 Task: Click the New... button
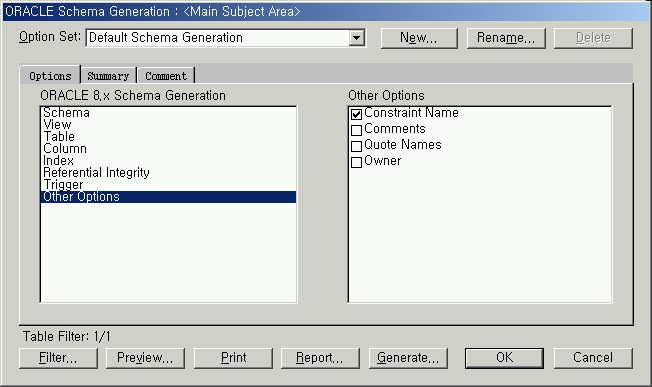[x=419, y=38]
